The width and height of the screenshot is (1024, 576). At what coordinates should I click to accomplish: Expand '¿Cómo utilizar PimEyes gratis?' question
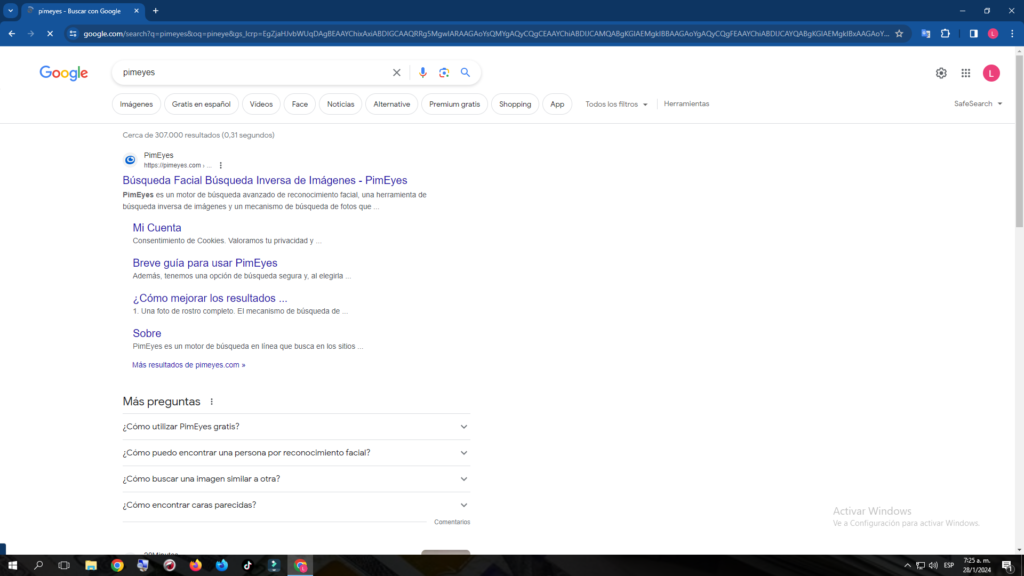296,426
